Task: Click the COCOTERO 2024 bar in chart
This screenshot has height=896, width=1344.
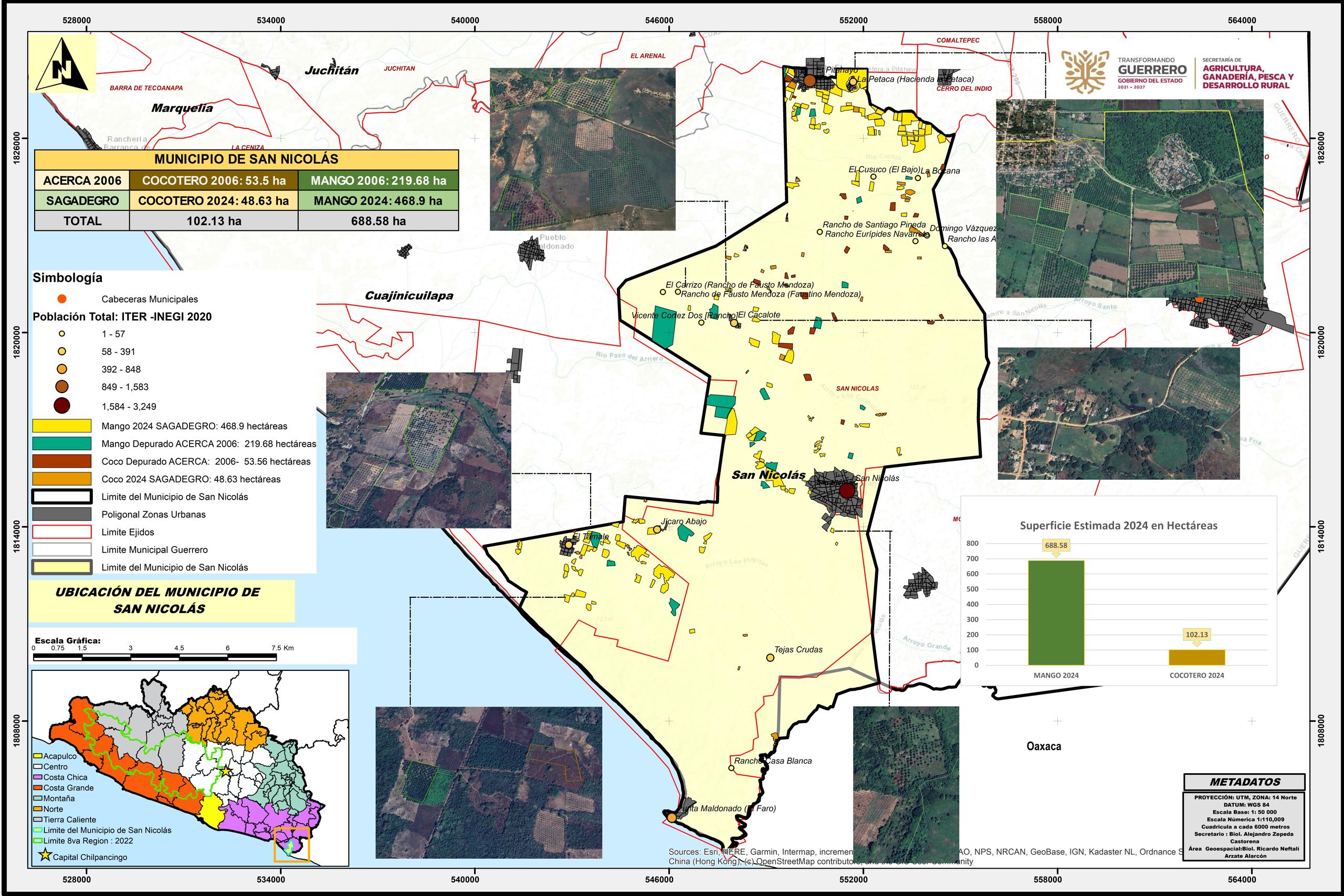Action: (1196, 657)
